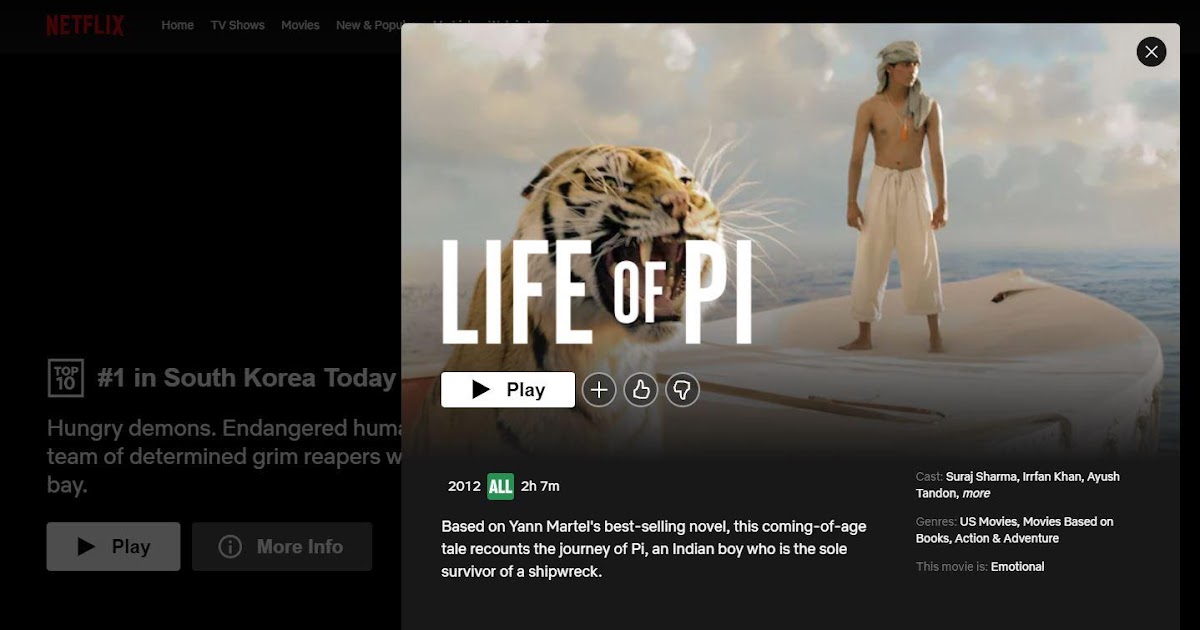Click the Netflix logo
This screenshot has width=1200, height=630.
[85, 25]
